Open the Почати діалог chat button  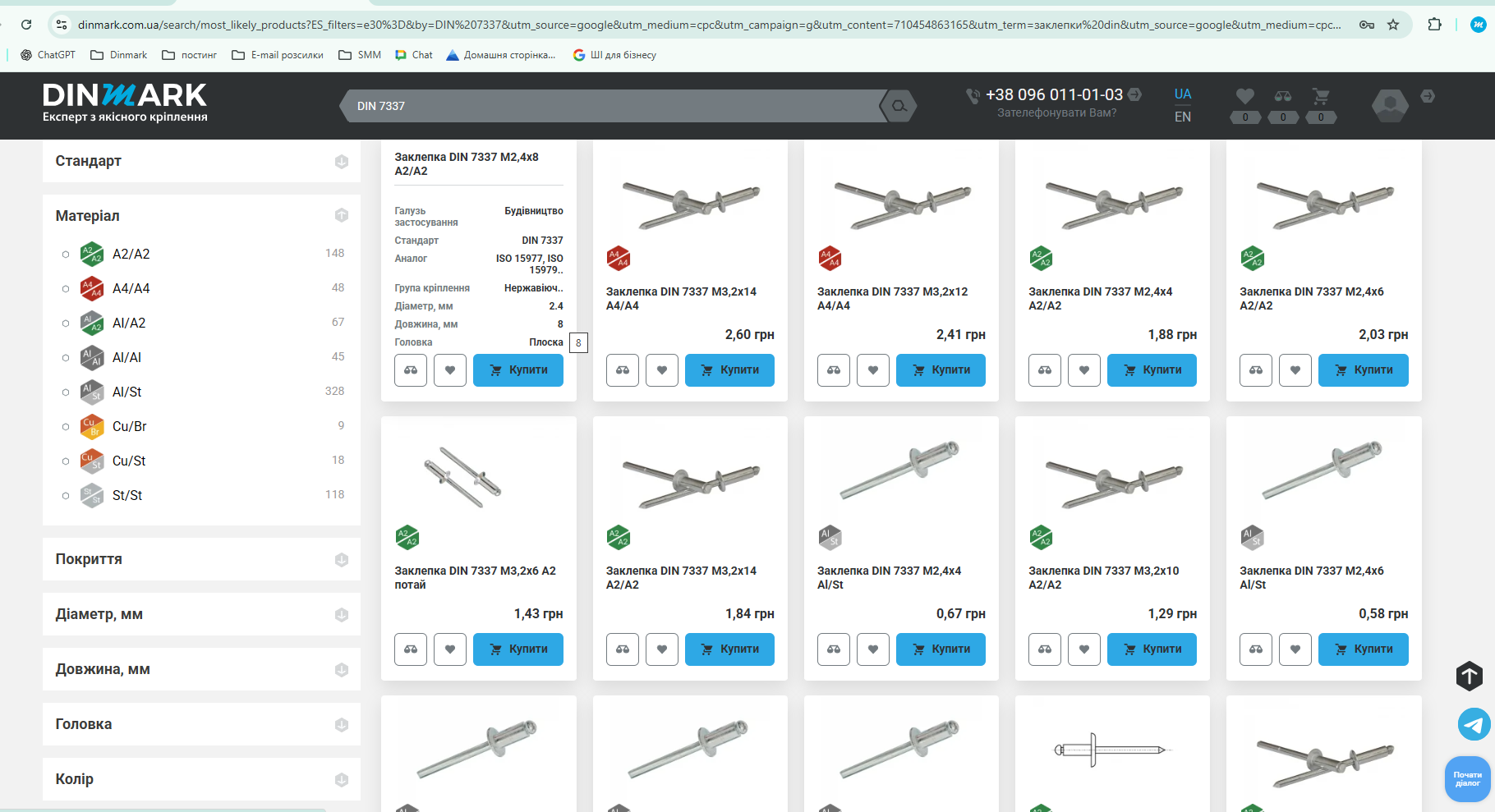tap(1468, 779)
